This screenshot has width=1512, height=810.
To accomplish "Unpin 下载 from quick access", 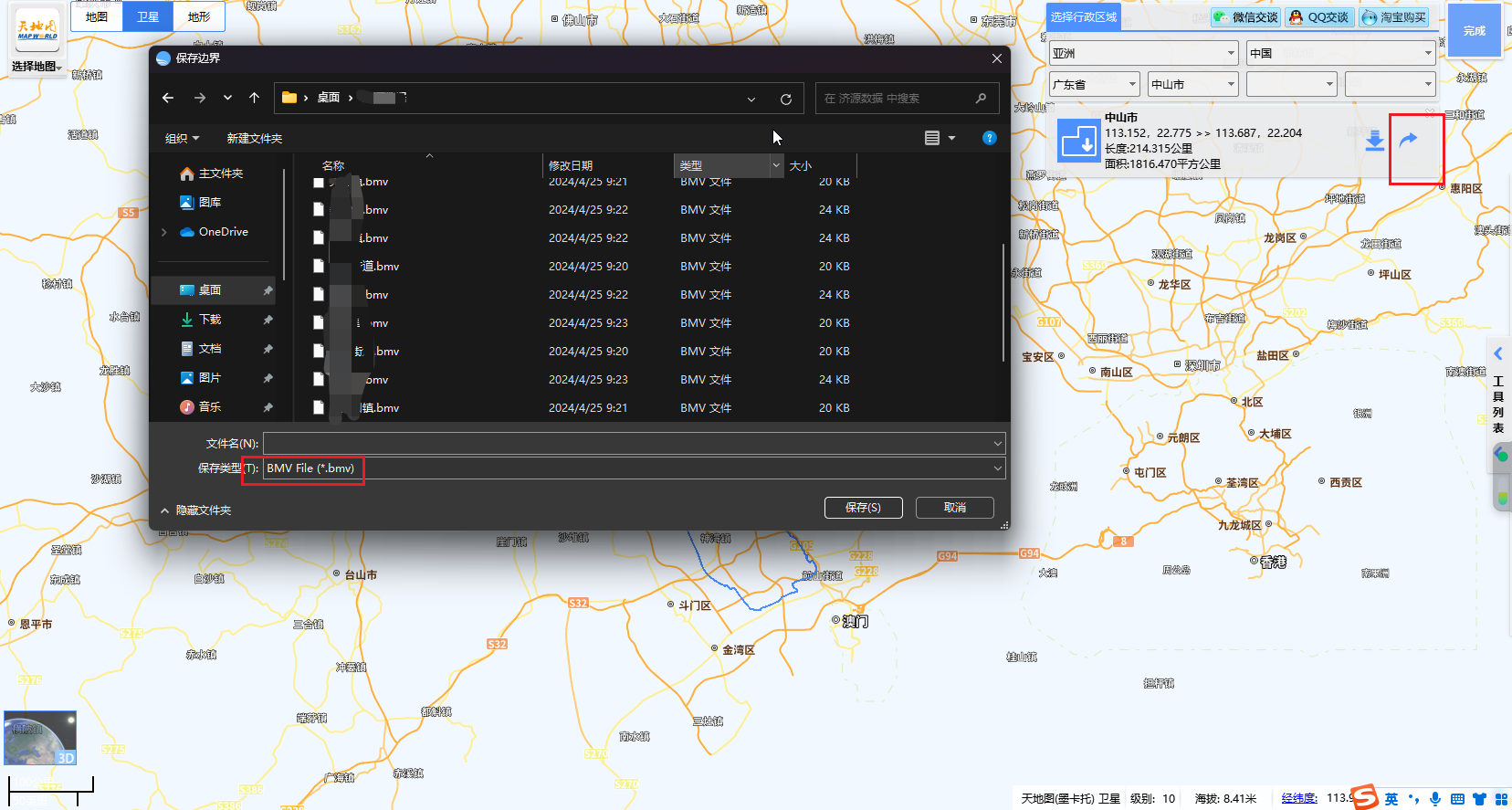I will pos(268,320).
